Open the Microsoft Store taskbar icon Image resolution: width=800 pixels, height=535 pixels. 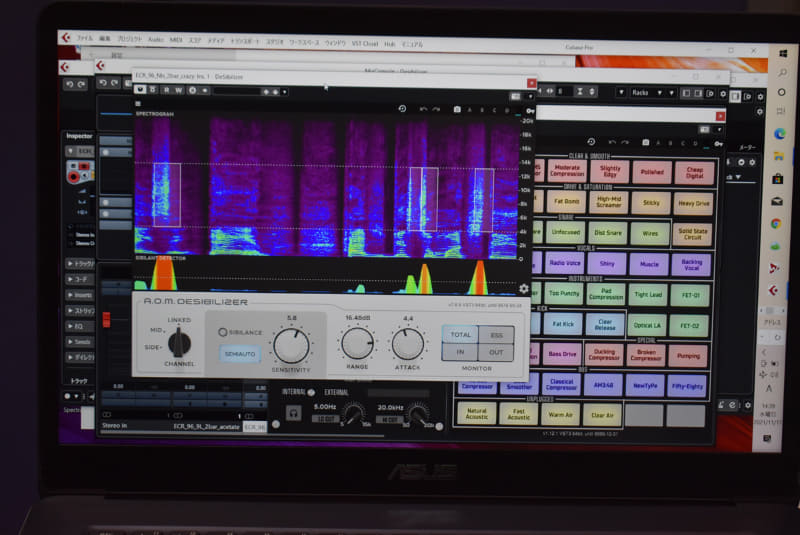coord(778,179)
